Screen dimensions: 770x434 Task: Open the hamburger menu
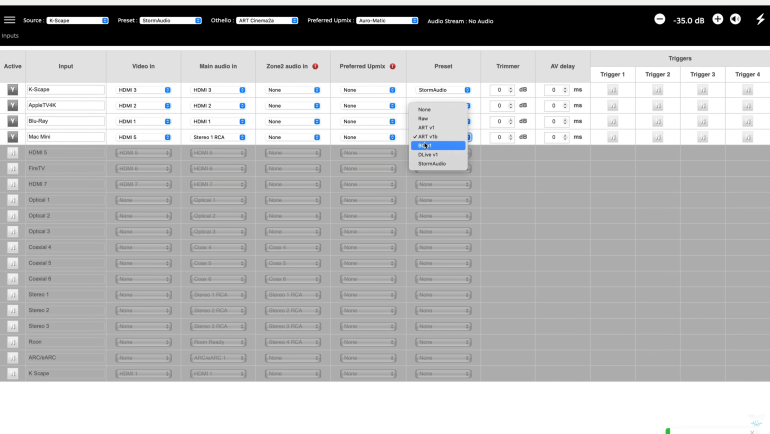click(x=10, y=20)
